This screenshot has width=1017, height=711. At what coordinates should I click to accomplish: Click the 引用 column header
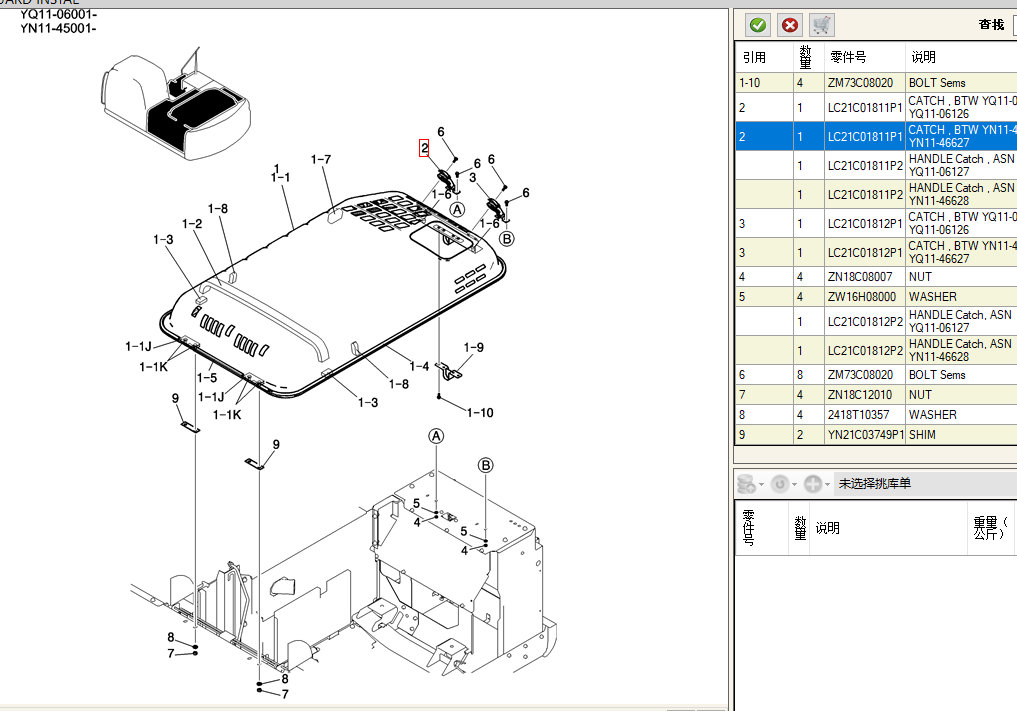pos(763,57)
